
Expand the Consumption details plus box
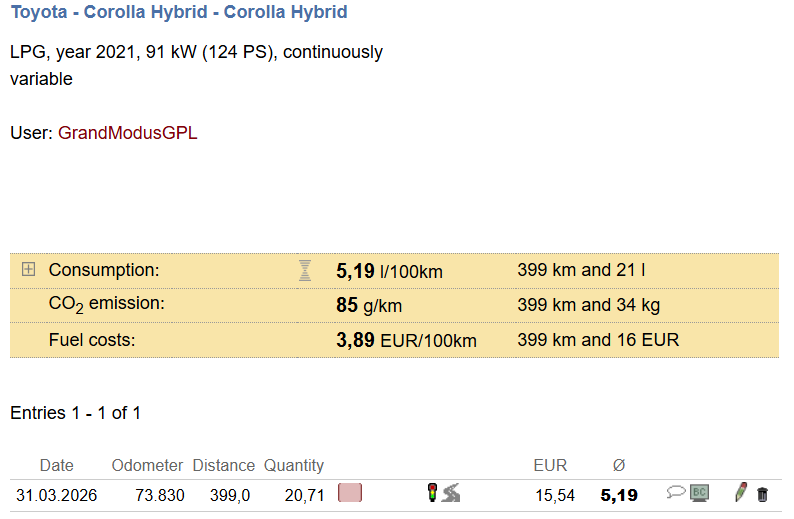click(28, 269)
